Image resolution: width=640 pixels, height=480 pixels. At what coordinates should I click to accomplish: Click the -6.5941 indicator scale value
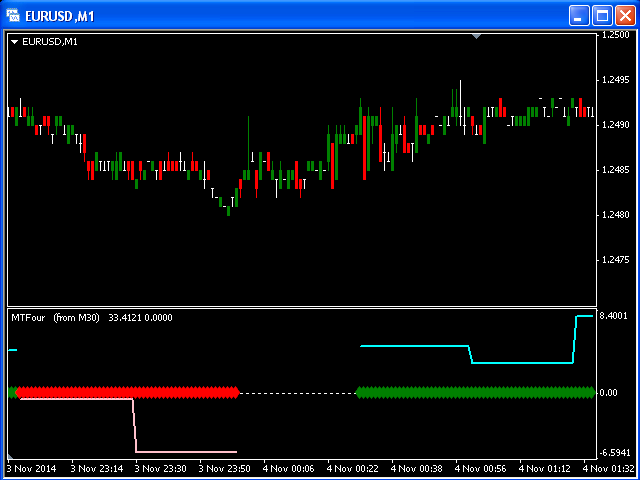pyautogui.click(x=614, y=453)
